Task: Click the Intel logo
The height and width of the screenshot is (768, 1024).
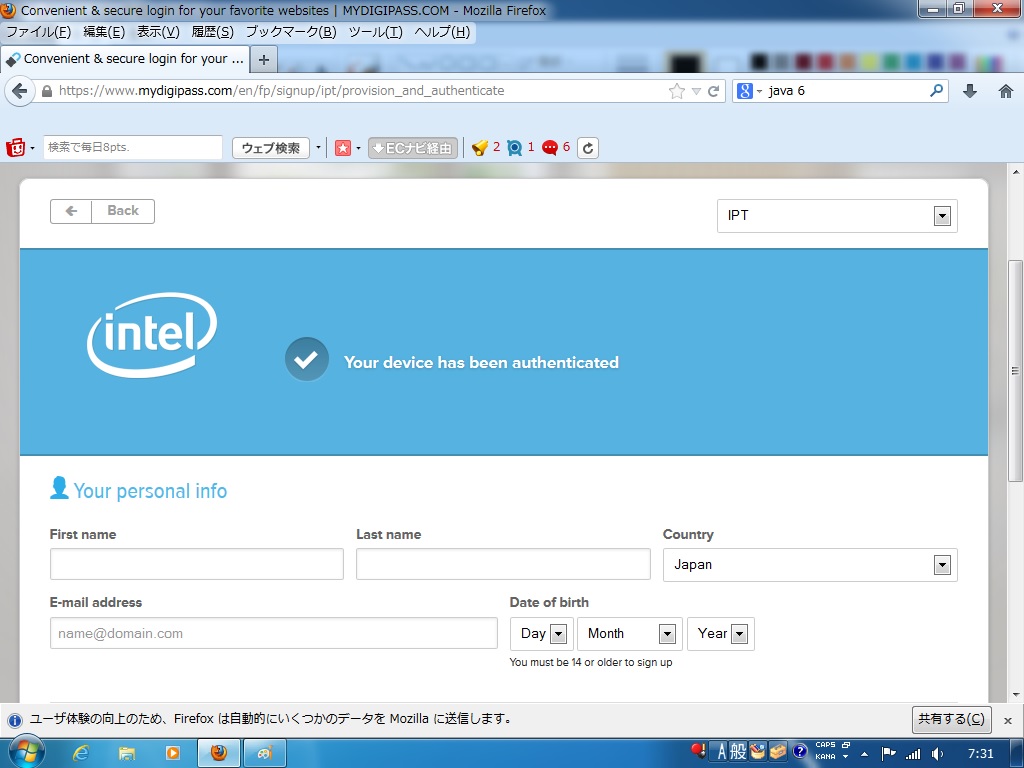Action: click(x=152, y=334)
